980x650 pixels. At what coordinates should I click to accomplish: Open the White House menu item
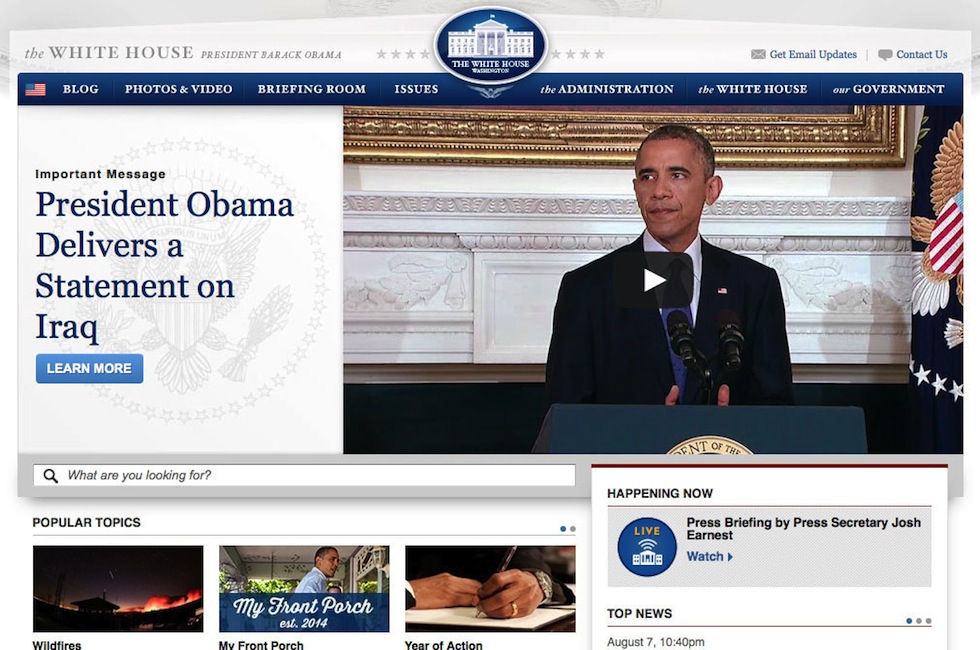[x=752, y=89]
